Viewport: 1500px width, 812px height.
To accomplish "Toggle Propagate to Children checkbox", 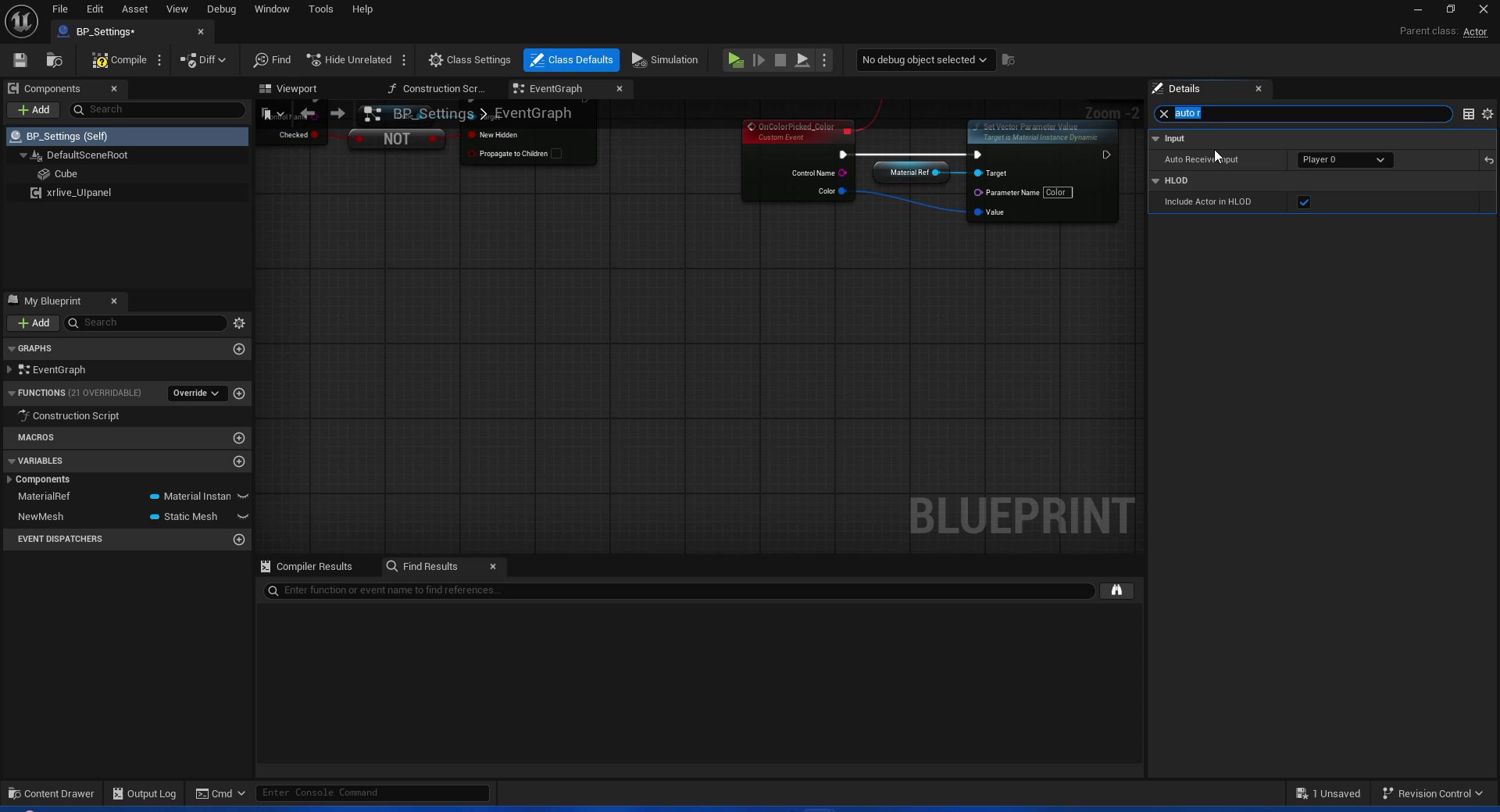I will point(556,154).
